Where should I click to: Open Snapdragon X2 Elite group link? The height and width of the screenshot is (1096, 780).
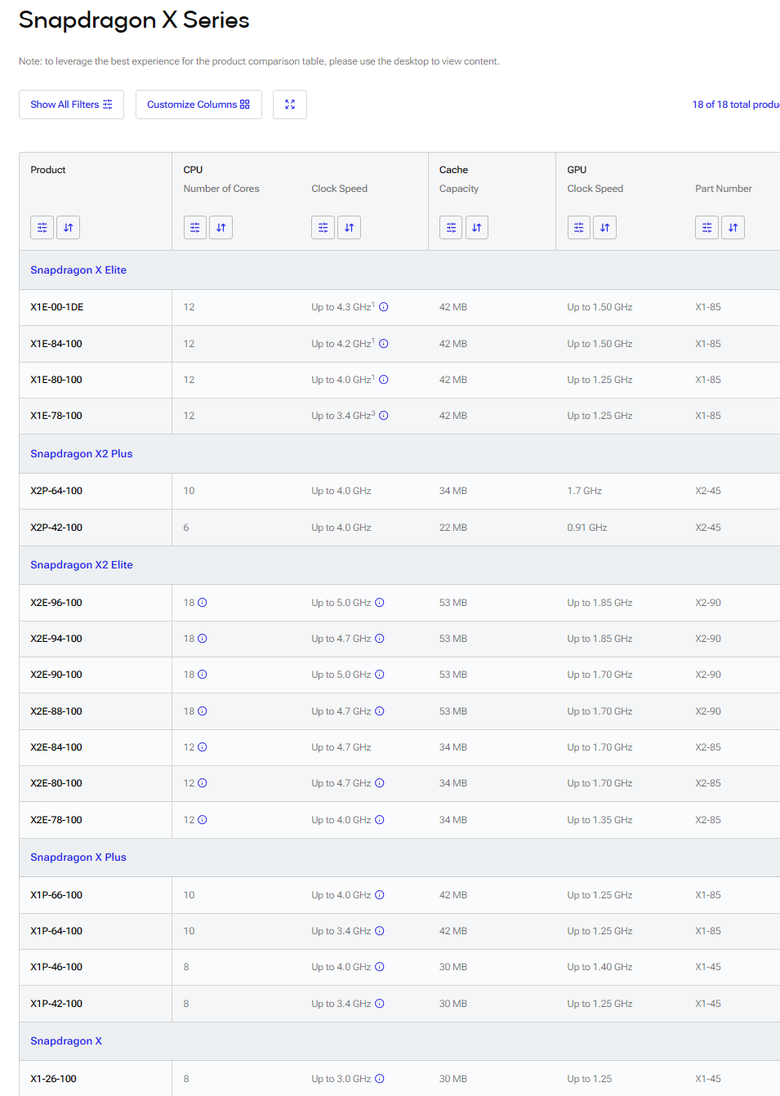[x=81, y=565]
